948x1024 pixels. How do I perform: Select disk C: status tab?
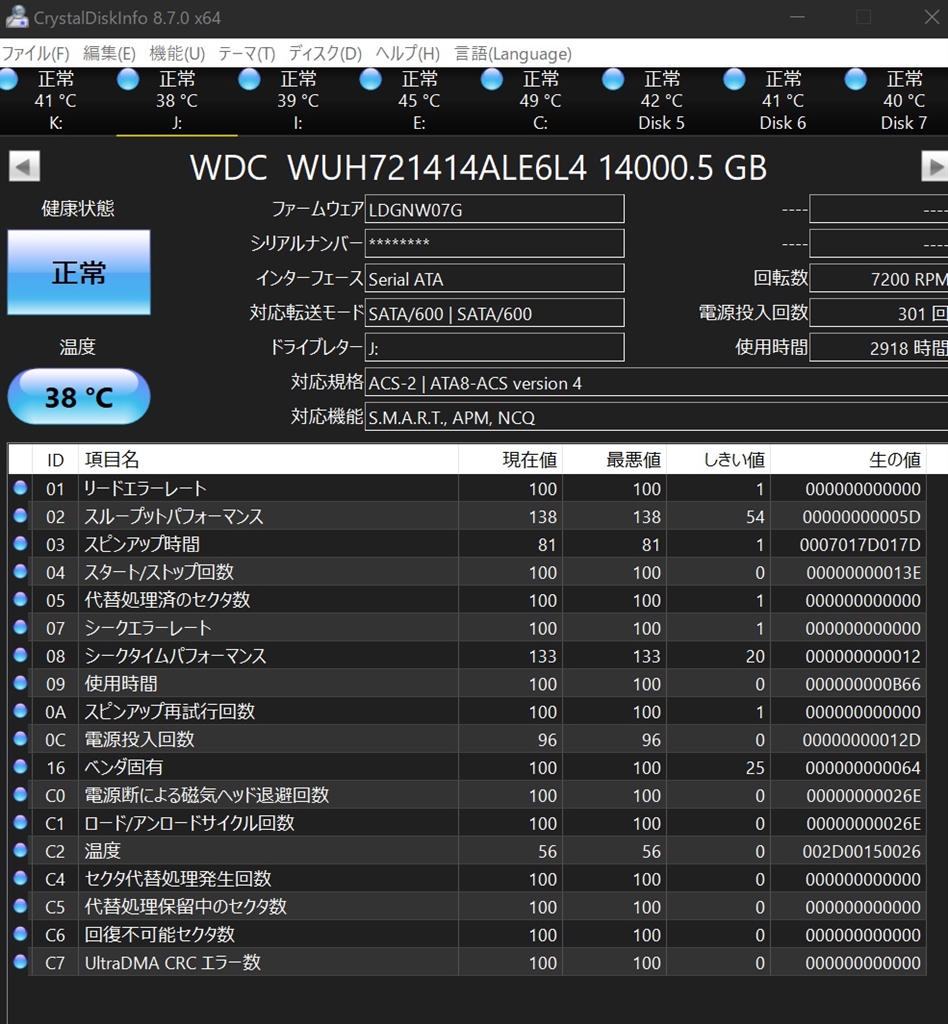tap(541, 101)
